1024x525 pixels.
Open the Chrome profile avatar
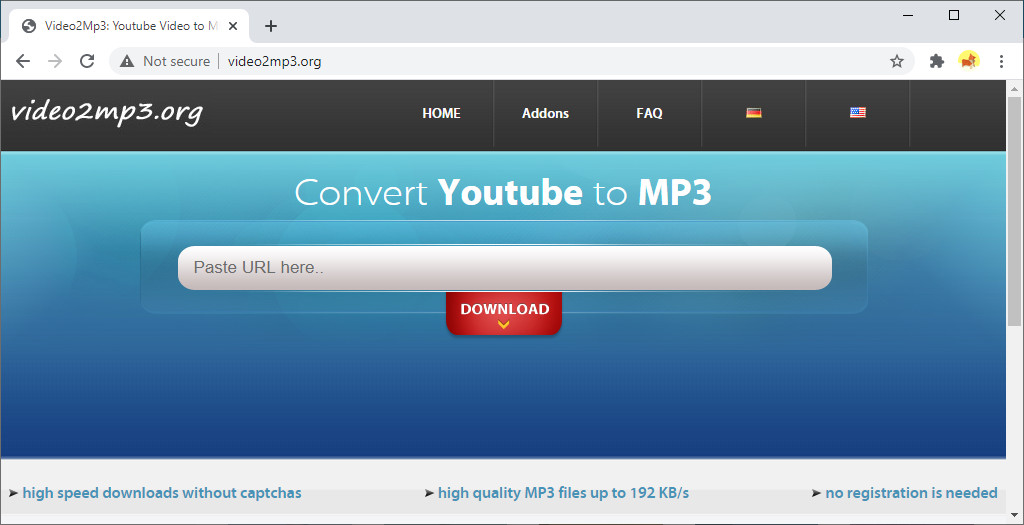click(968, 61)
